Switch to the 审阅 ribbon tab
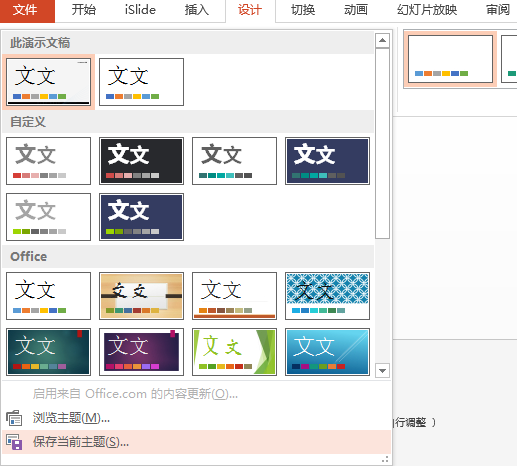 (498, 10)
